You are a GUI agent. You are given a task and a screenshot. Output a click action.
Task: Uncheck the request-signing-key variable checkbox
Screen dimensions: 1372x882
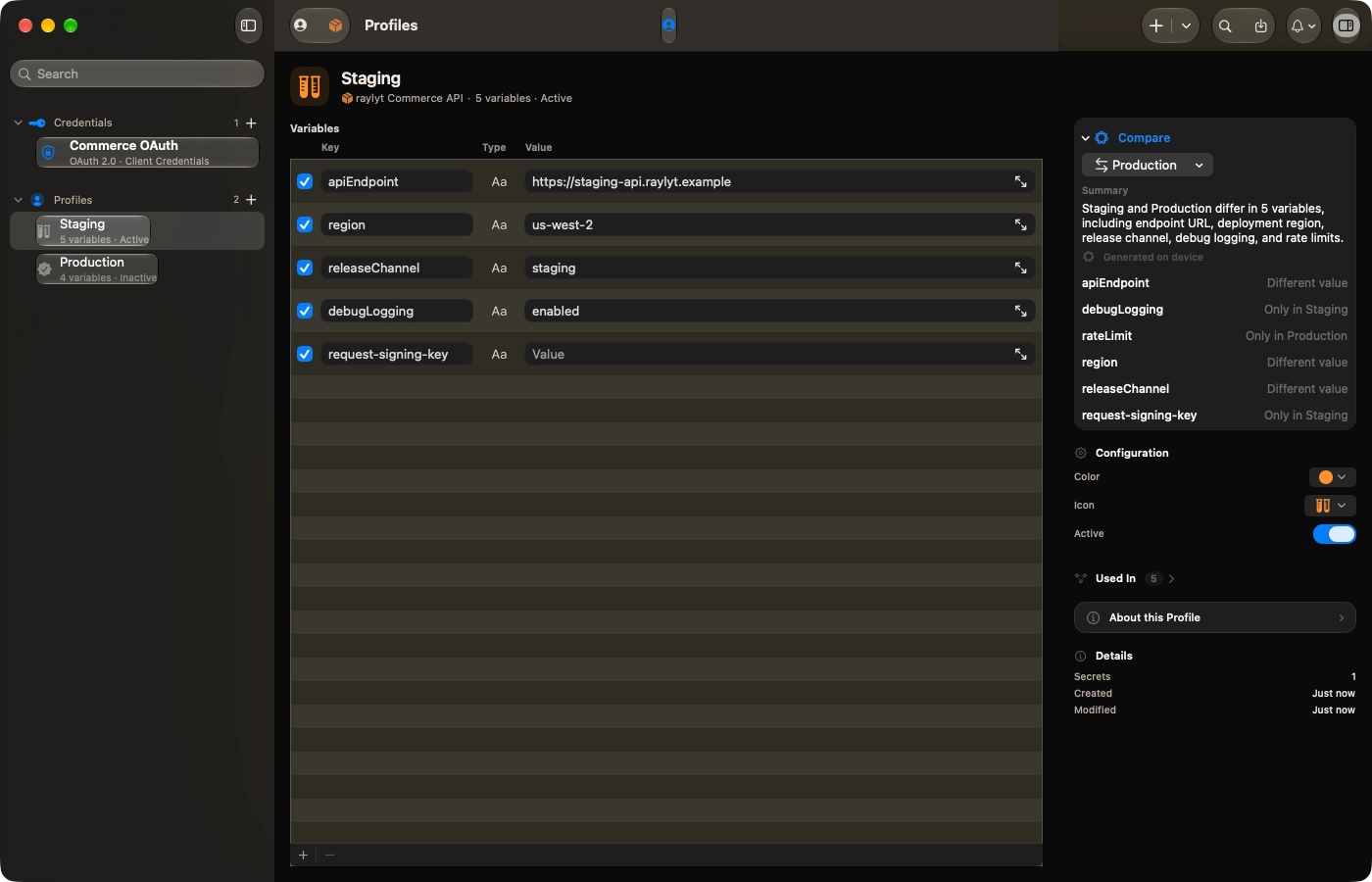(305, 354)
